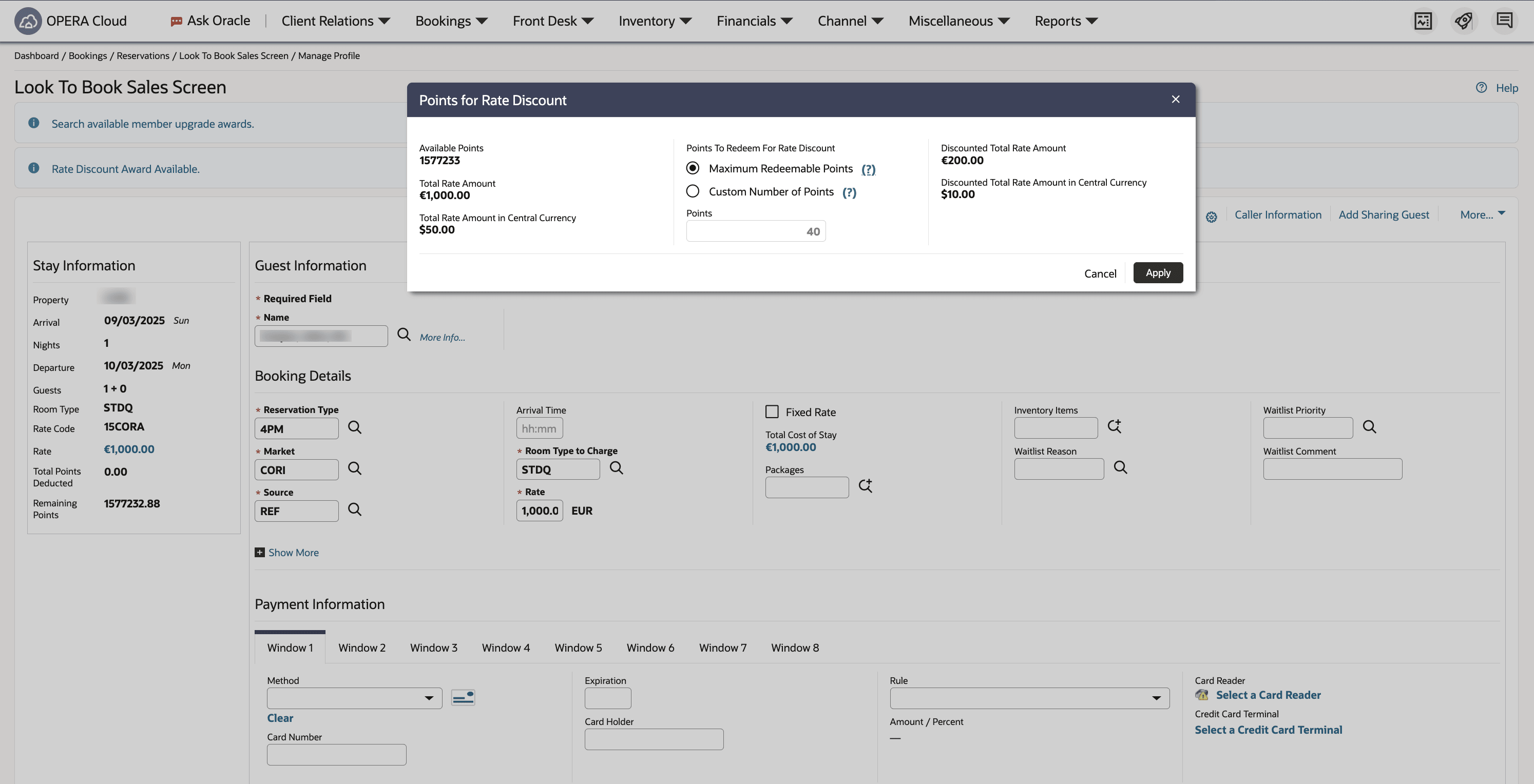Switch to Window 2 payment tab

pyautogui.click(x=361, y=648)
